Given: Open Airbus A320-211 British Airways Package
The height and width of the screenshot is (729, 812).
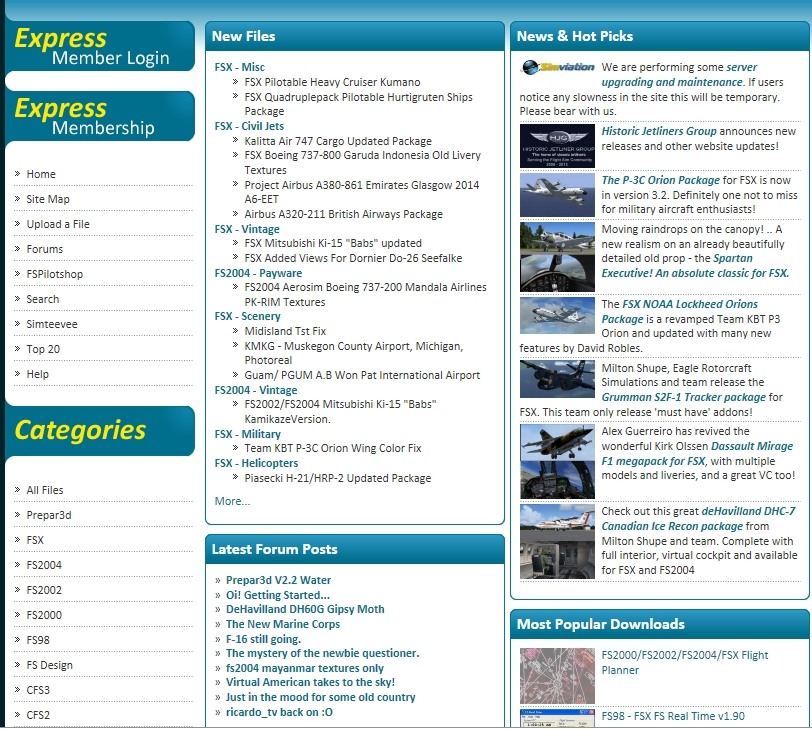Looking at the screenshot, I should click(x=344, y=214).
